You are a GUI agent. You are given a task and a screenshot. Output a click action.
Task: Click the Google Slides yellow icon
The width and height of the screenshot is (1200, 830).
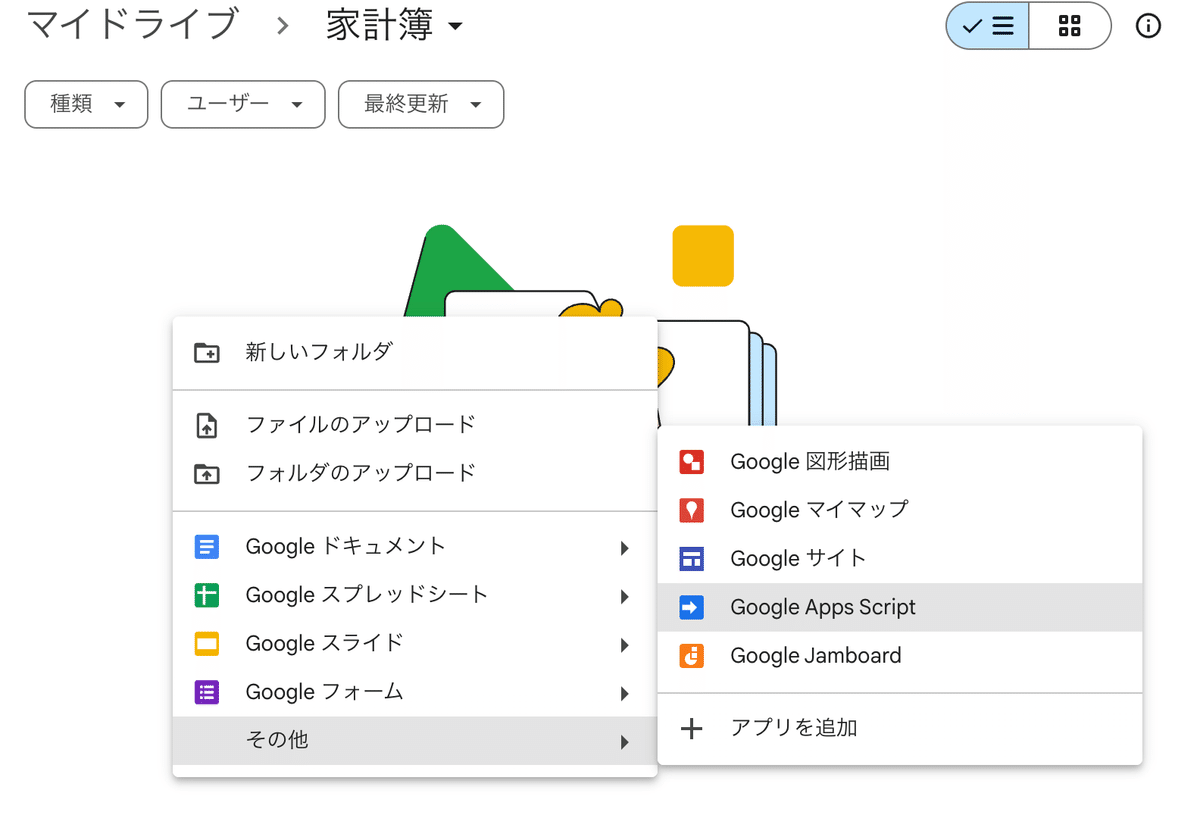point(206,644)
